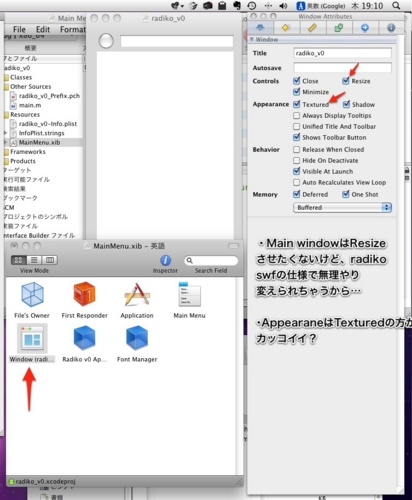Expand the MainMenu.xib disclosure triangle

[5, 142]
